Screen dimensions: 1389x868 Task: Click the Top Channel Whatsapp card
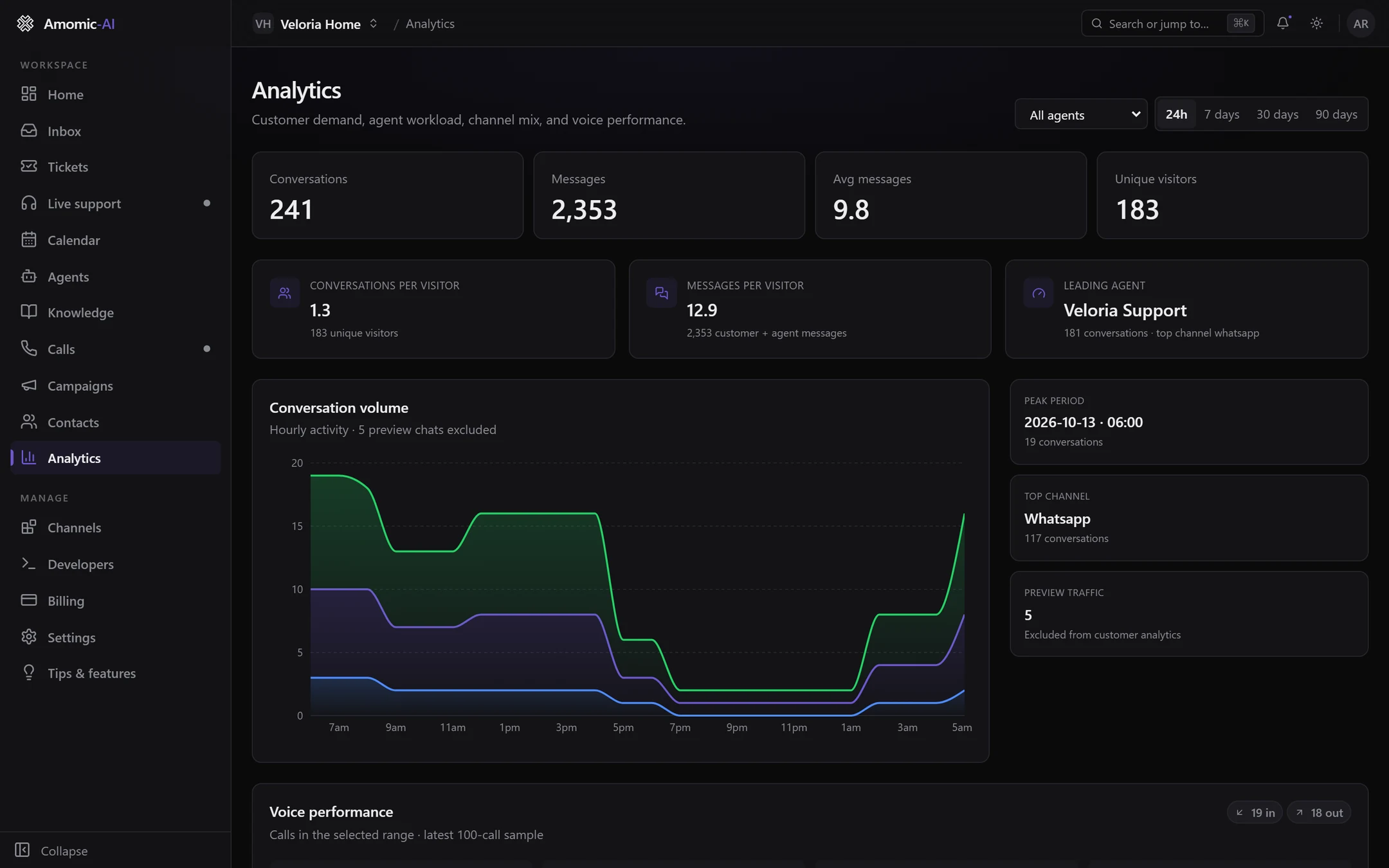[1188, 518]
